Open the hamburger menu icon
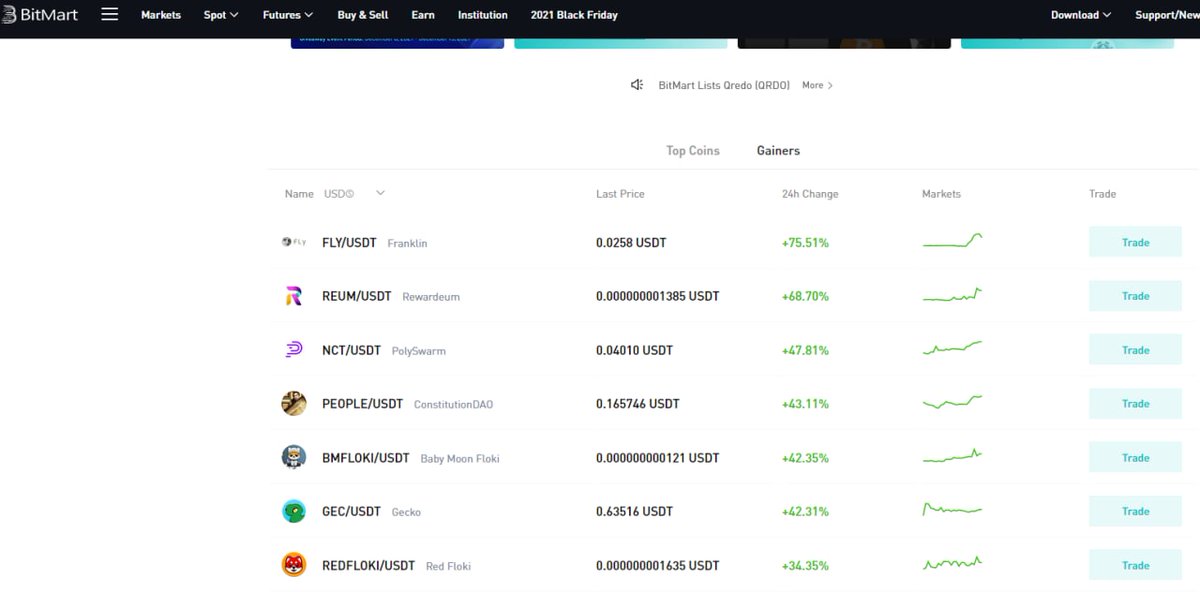The height and width of the screenshot is (608, 1200). [x=110, y=14]
